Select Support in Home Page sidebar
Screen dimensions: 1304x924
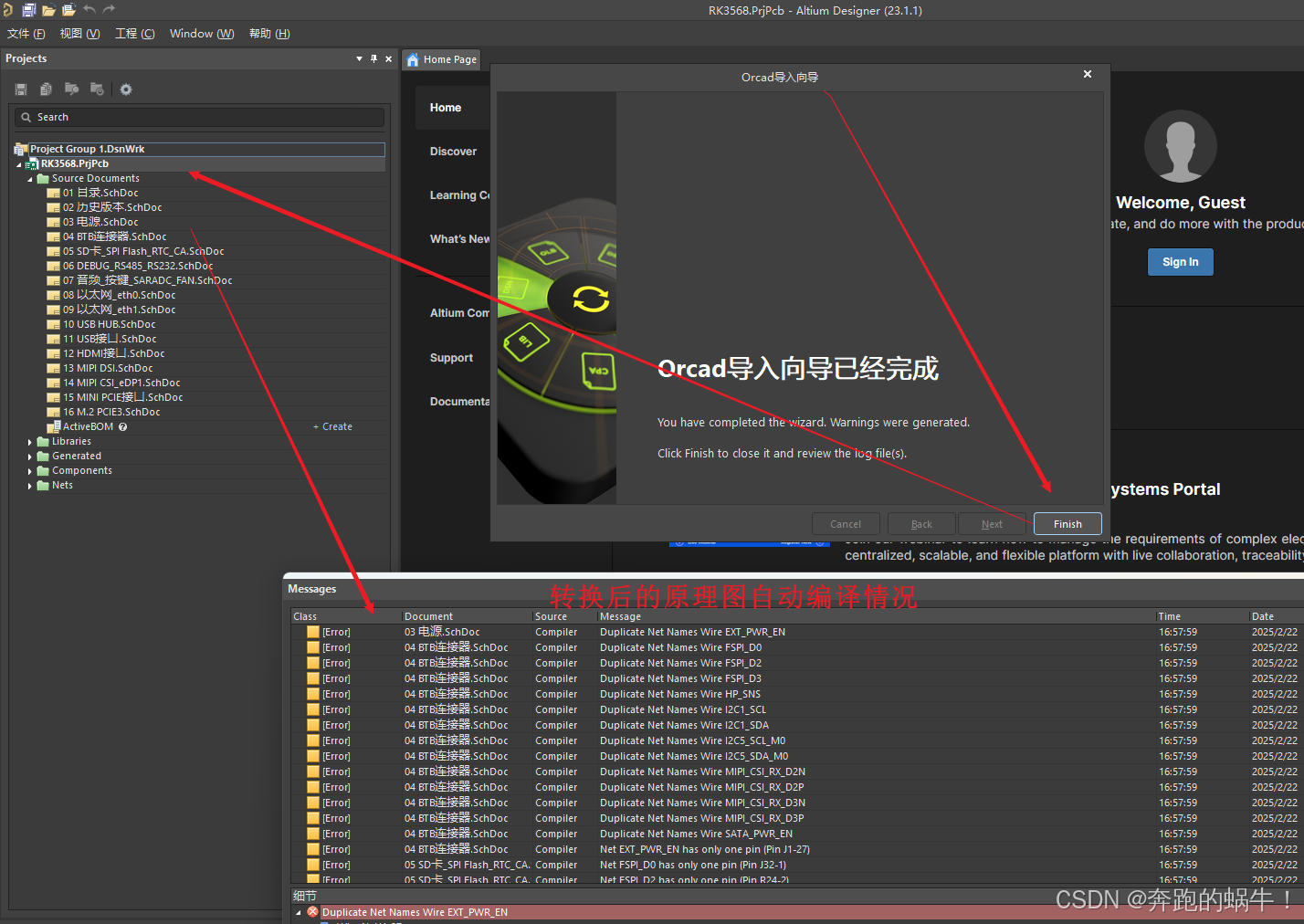coord(451,358)
